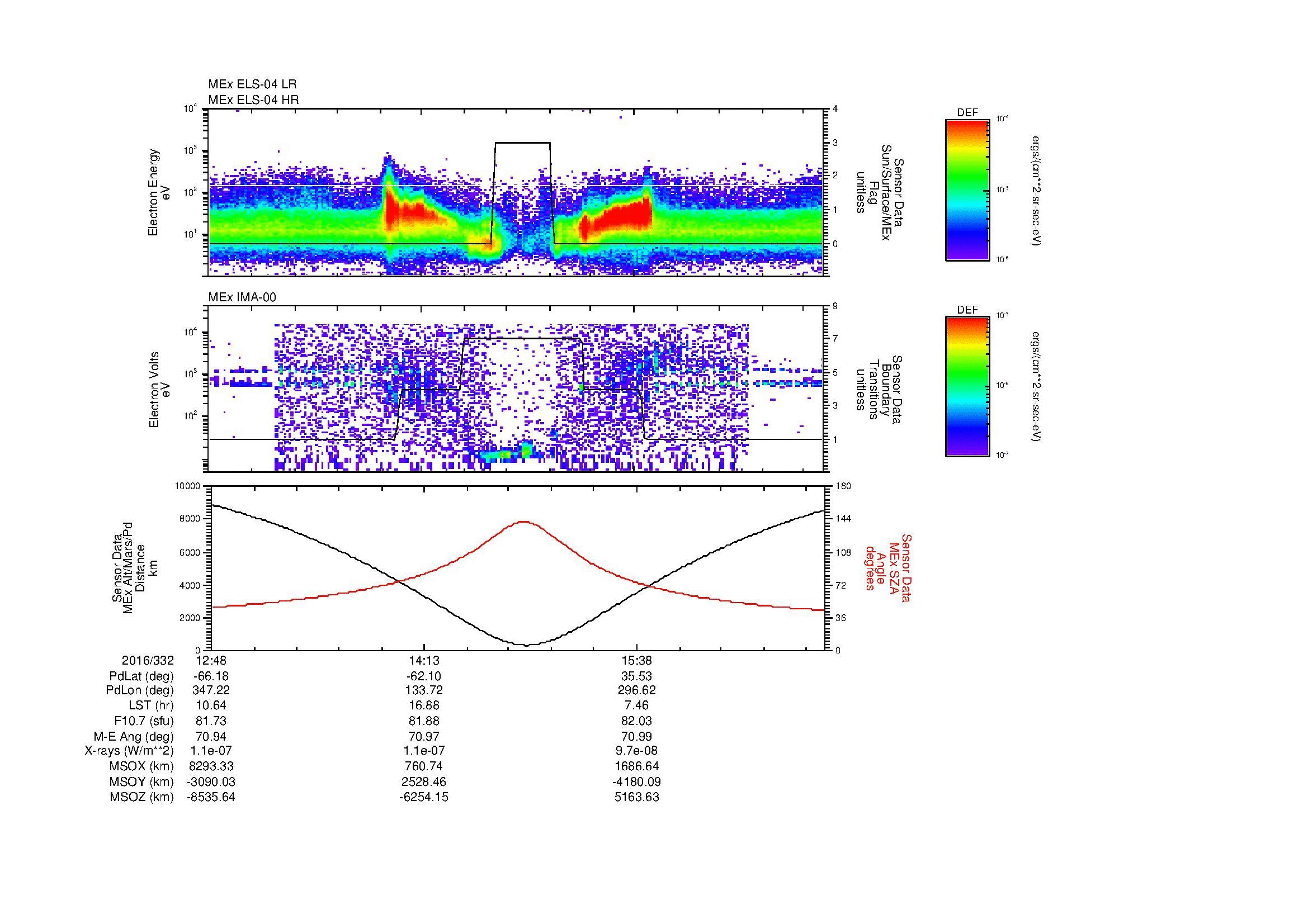Click the M-E Ang (deg) row label
Screen dimensions: 1308x924
134,736
